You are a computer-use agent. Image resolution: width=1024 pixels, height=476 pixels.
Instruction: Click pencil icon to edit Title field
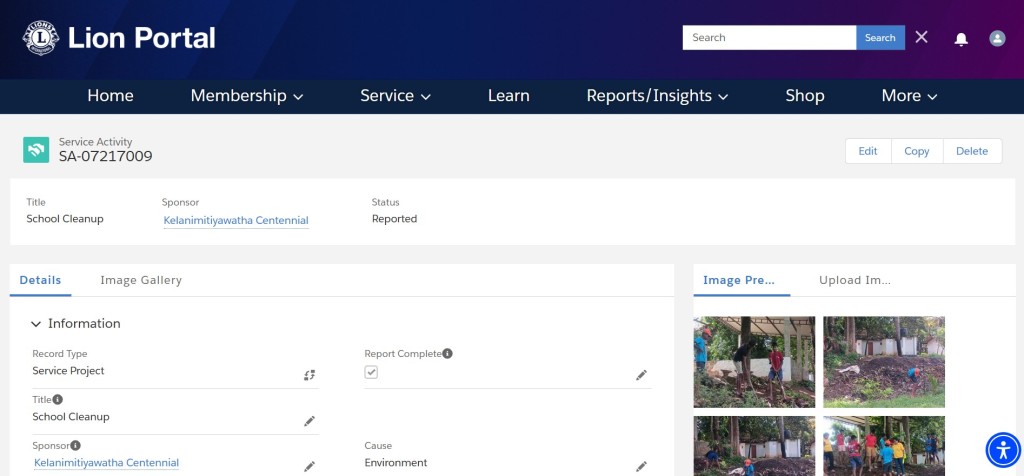click(x=310, y=421)
